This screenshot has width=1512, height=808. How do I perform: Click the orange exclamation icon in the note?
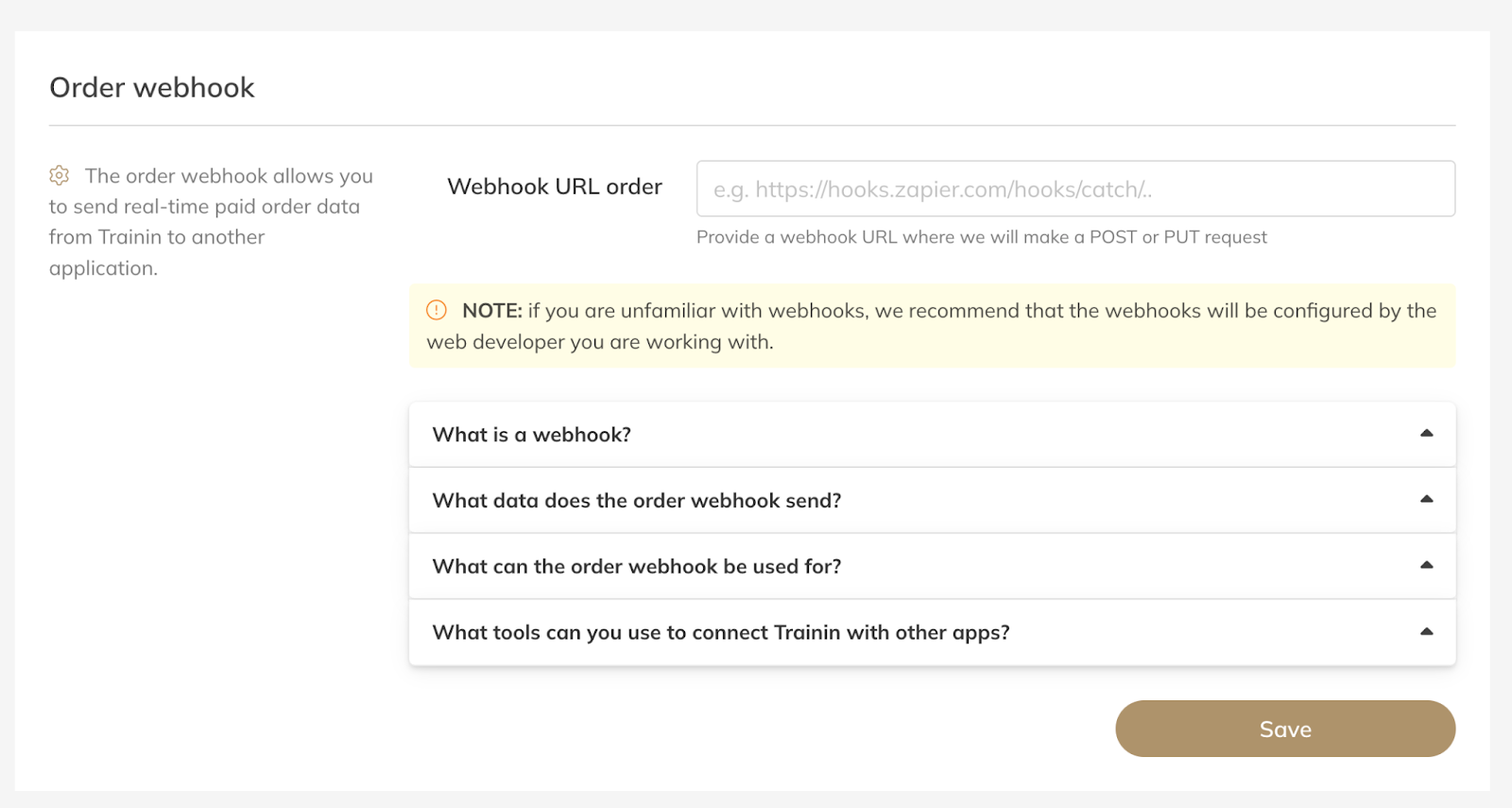coord(437,310)
